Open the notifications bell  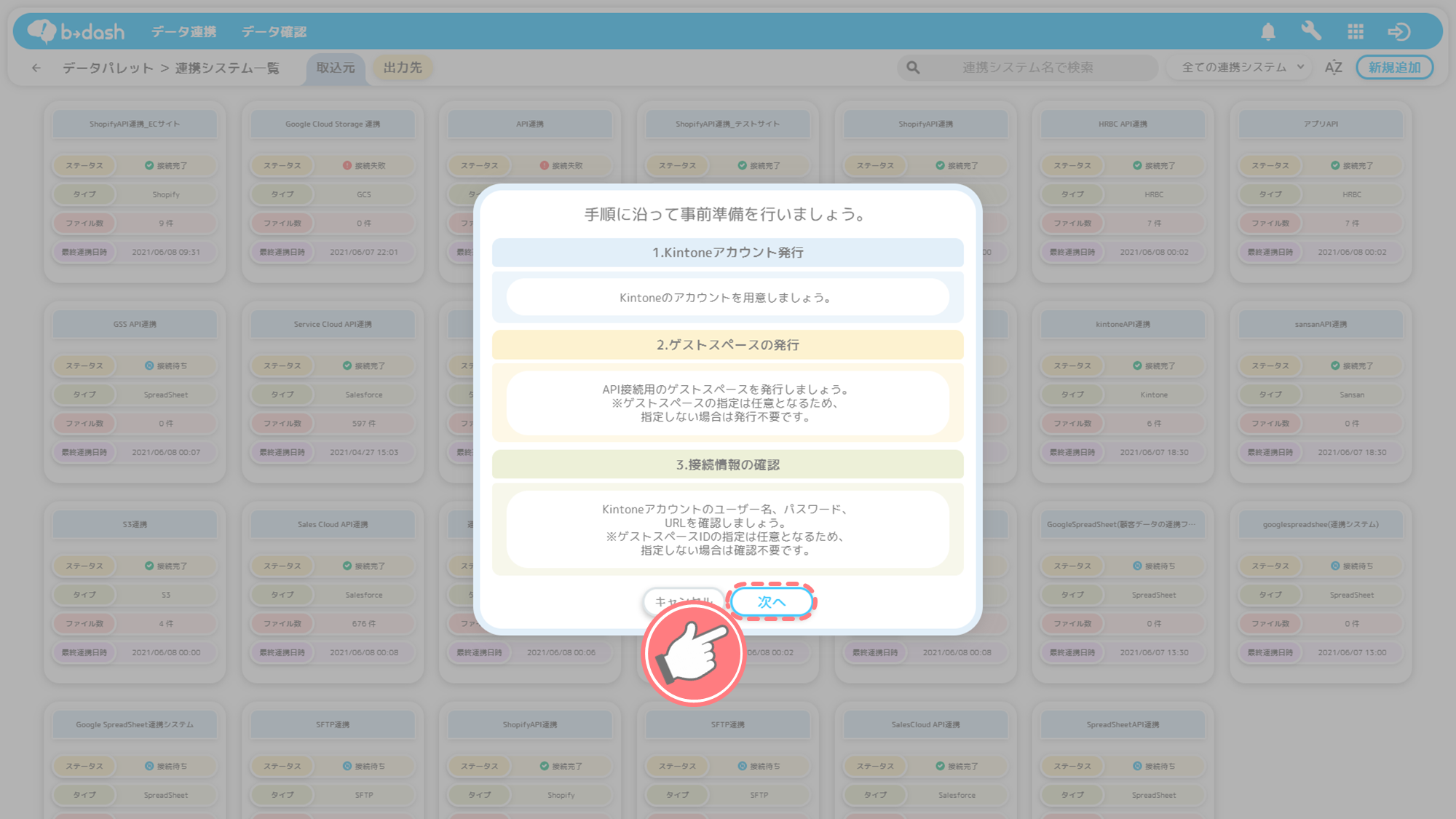1268,31
